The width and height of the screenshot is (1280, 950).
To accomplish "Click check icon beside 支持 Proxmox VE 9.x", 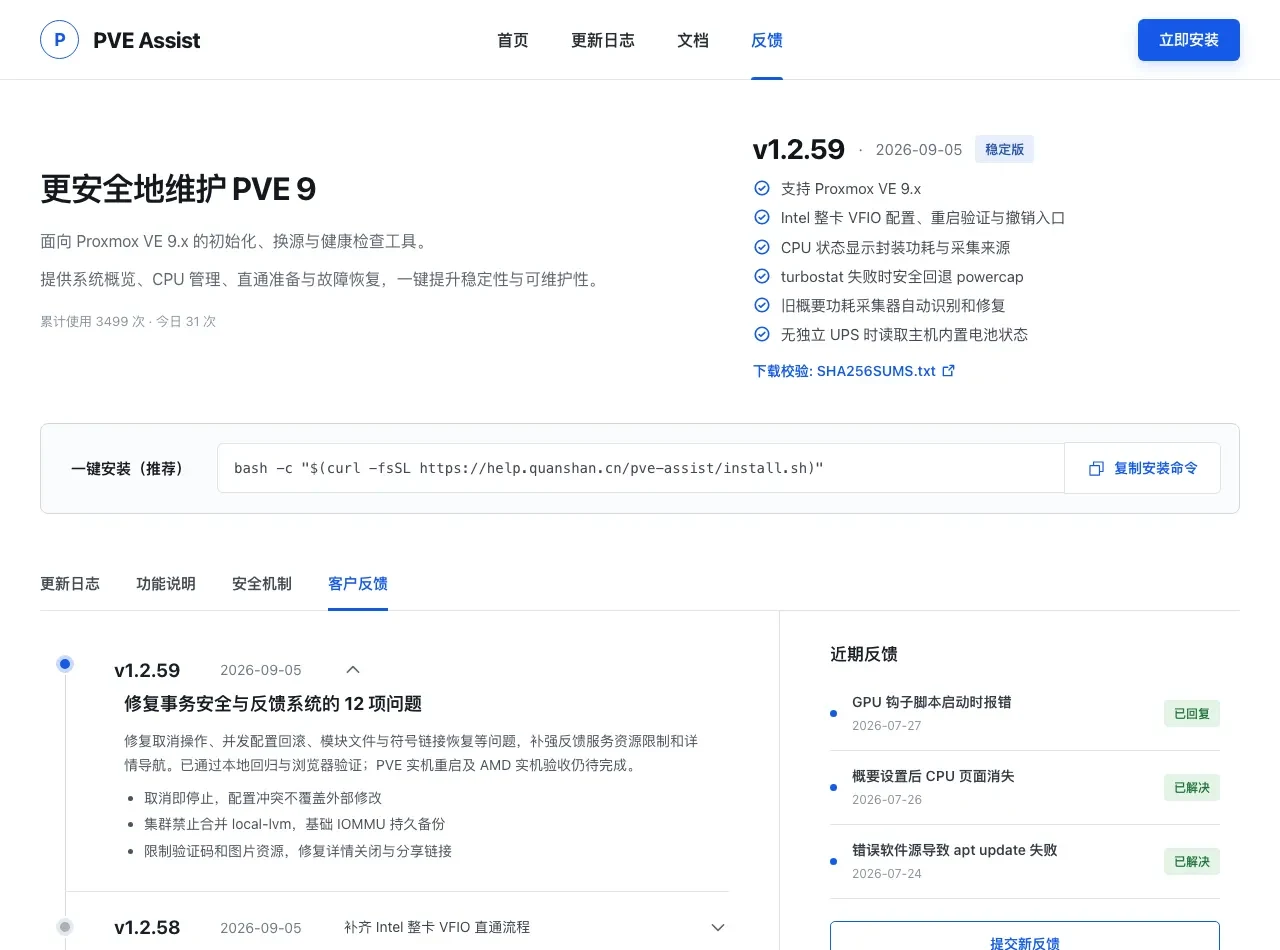I will coord(762,188).
